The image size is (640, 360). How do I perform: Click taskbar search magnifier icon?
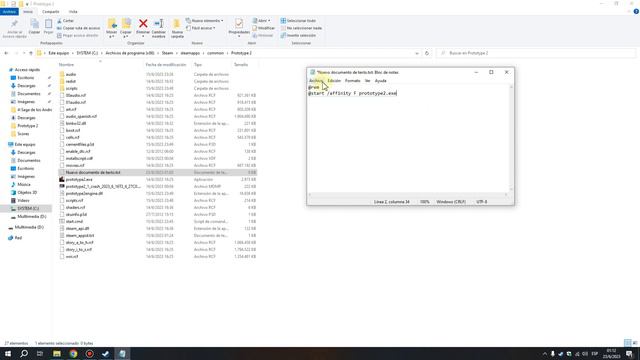click(x=24, y=353)
